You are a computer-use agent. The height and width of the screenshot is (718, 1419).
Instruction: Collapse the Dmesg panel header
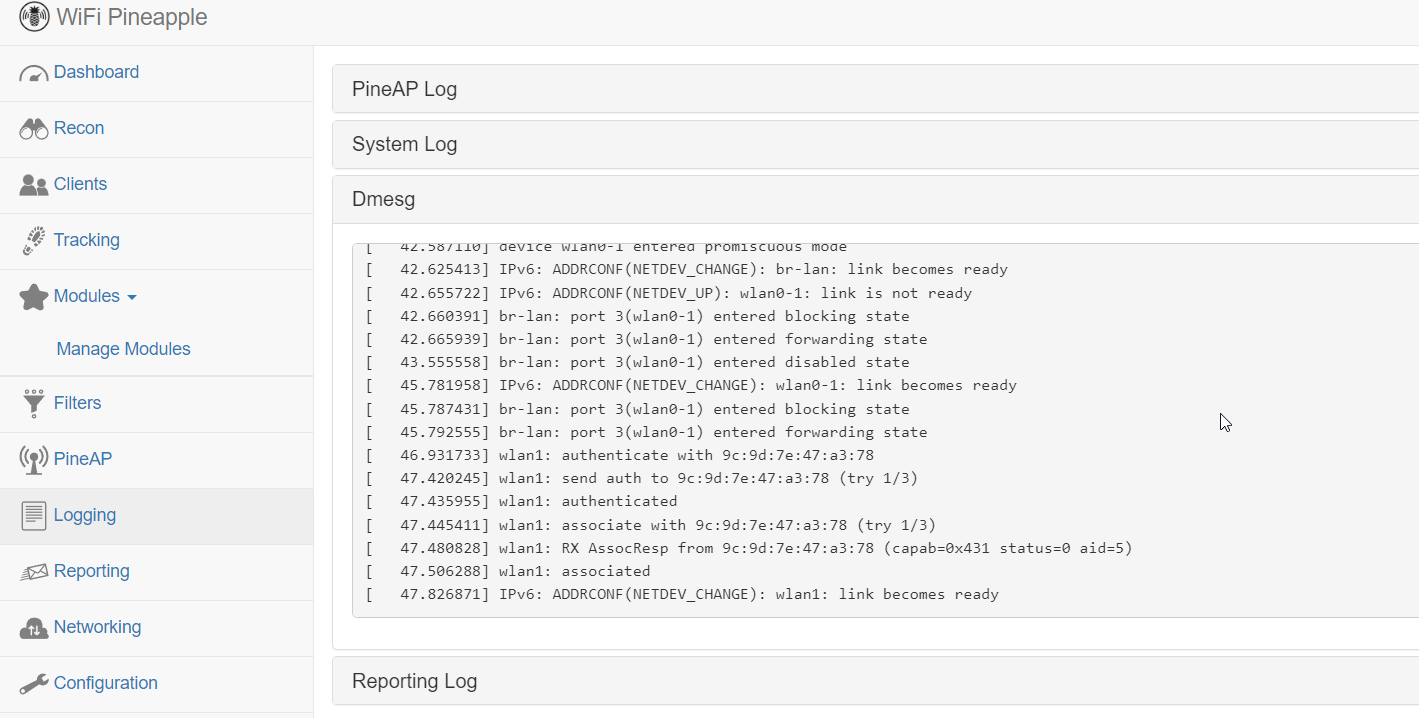pyautogui.click(x=875, y=199)
